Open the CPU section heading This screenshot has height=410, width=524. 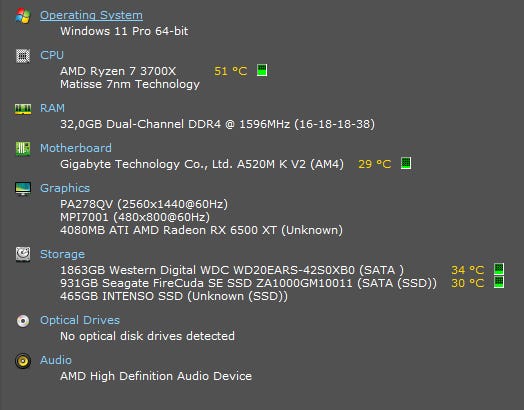[52, 55]
